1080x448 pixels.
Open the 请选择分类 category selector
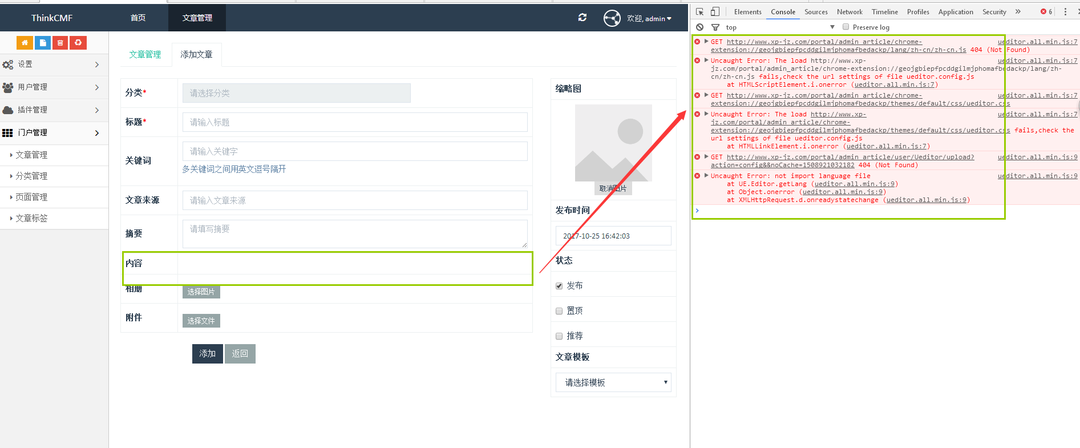pos(296,93)
